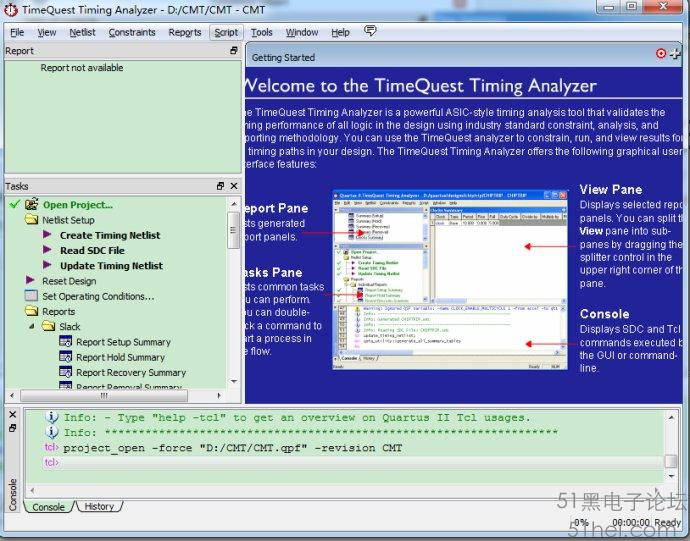
Task: Click the Getting Started pane title
Action: coord(283,58)
